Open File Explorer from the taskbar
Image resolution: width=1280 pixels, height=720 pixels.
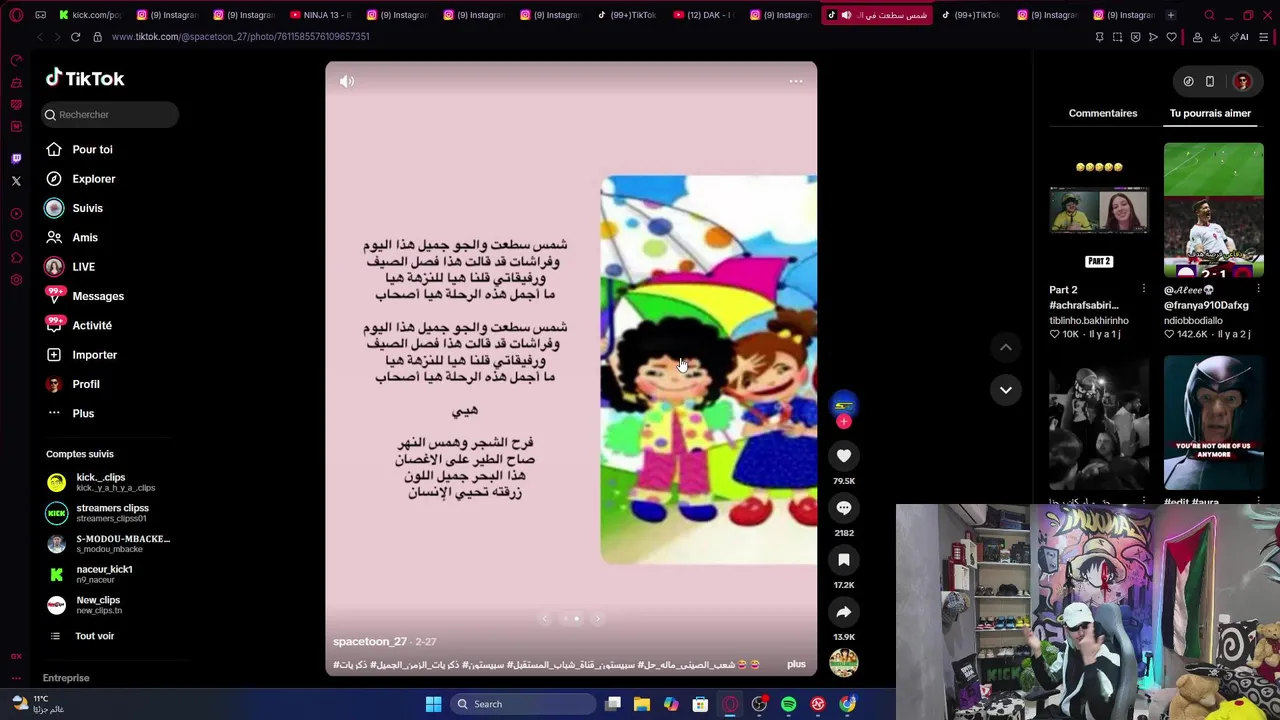click(x=642, y=704)
